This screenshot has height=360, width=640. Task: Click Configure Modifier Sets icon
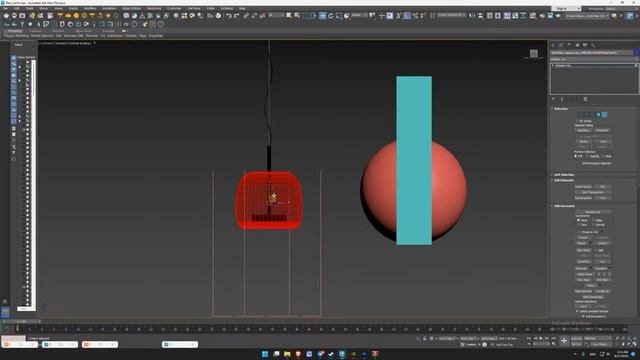(585, 99)
